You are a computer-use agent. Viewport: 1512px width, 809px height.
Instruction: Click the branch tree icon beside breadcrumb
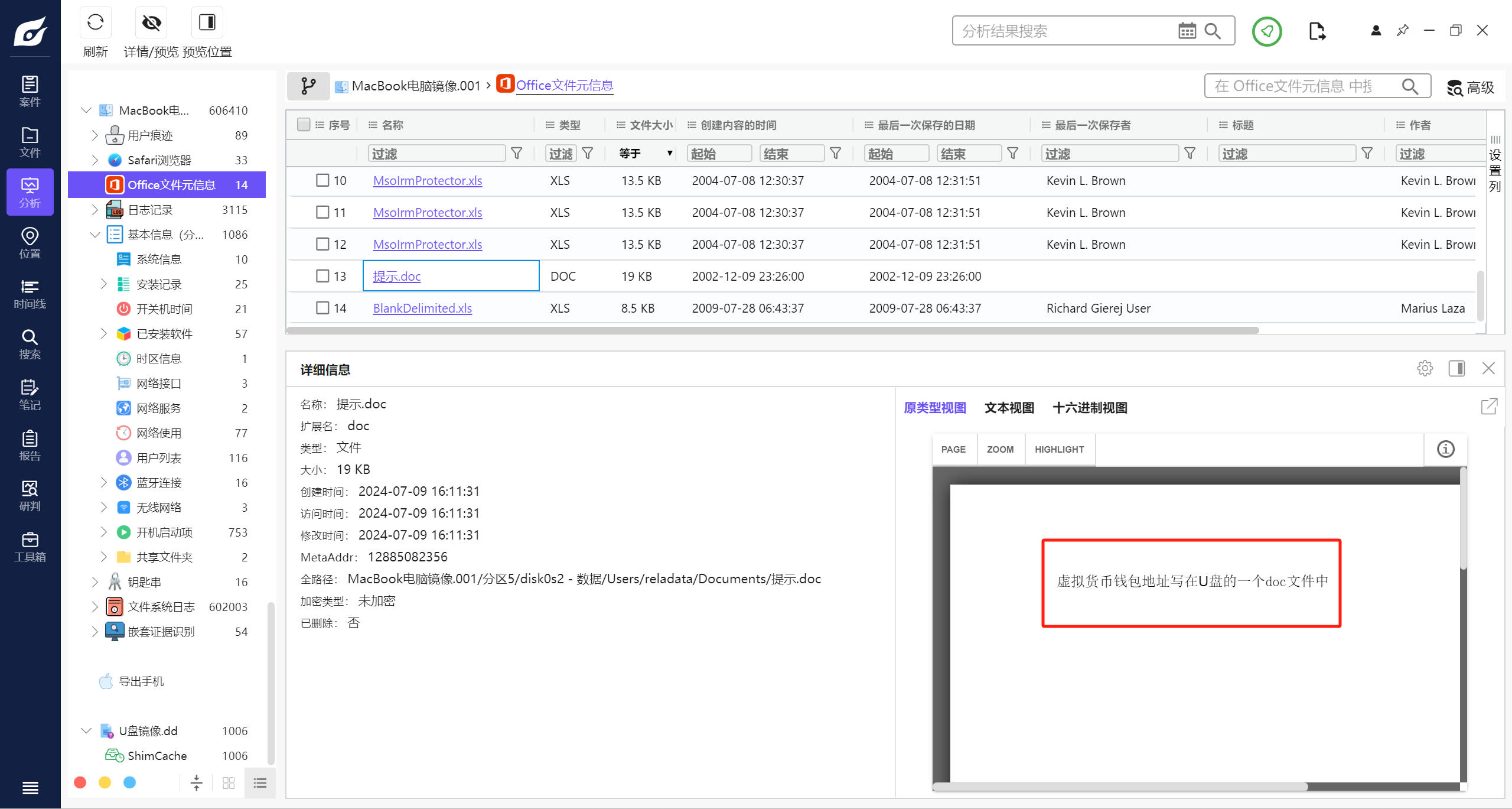tap(308, 86)
